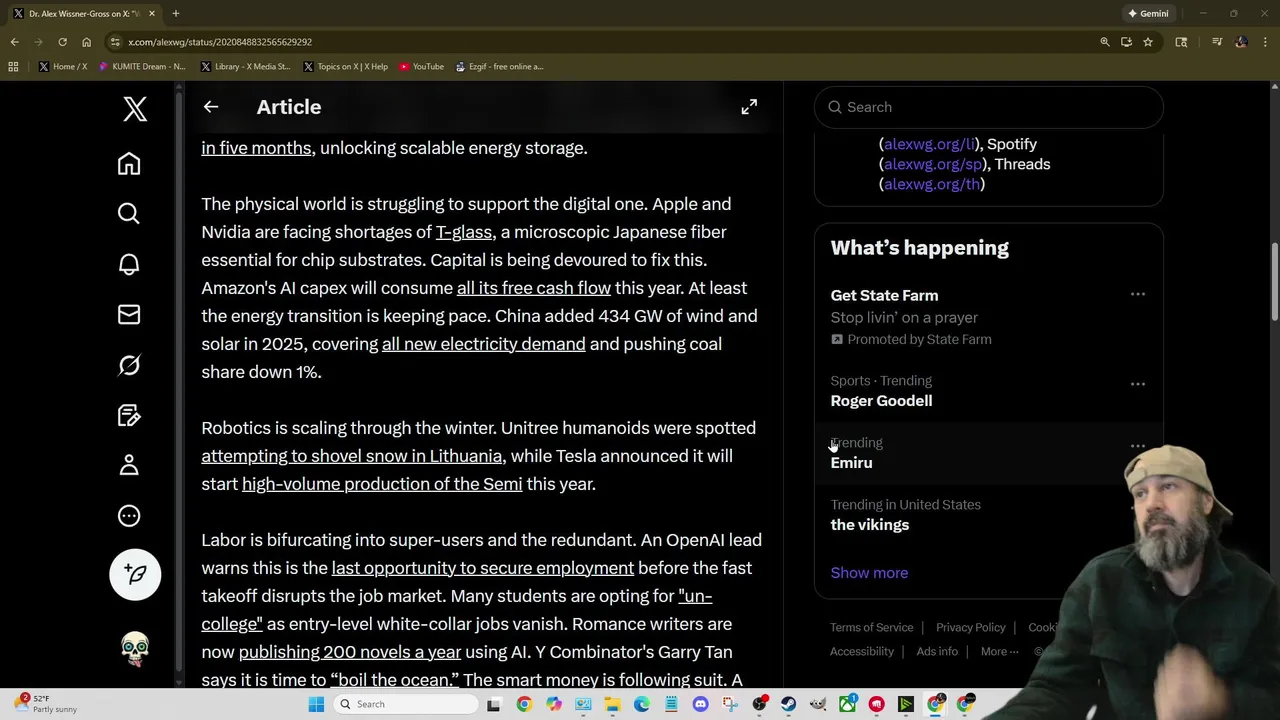The height and width of the screenshot is (720, 1280).
Task: Open Explore search icon in X sidebar
Action: point(129,214)
